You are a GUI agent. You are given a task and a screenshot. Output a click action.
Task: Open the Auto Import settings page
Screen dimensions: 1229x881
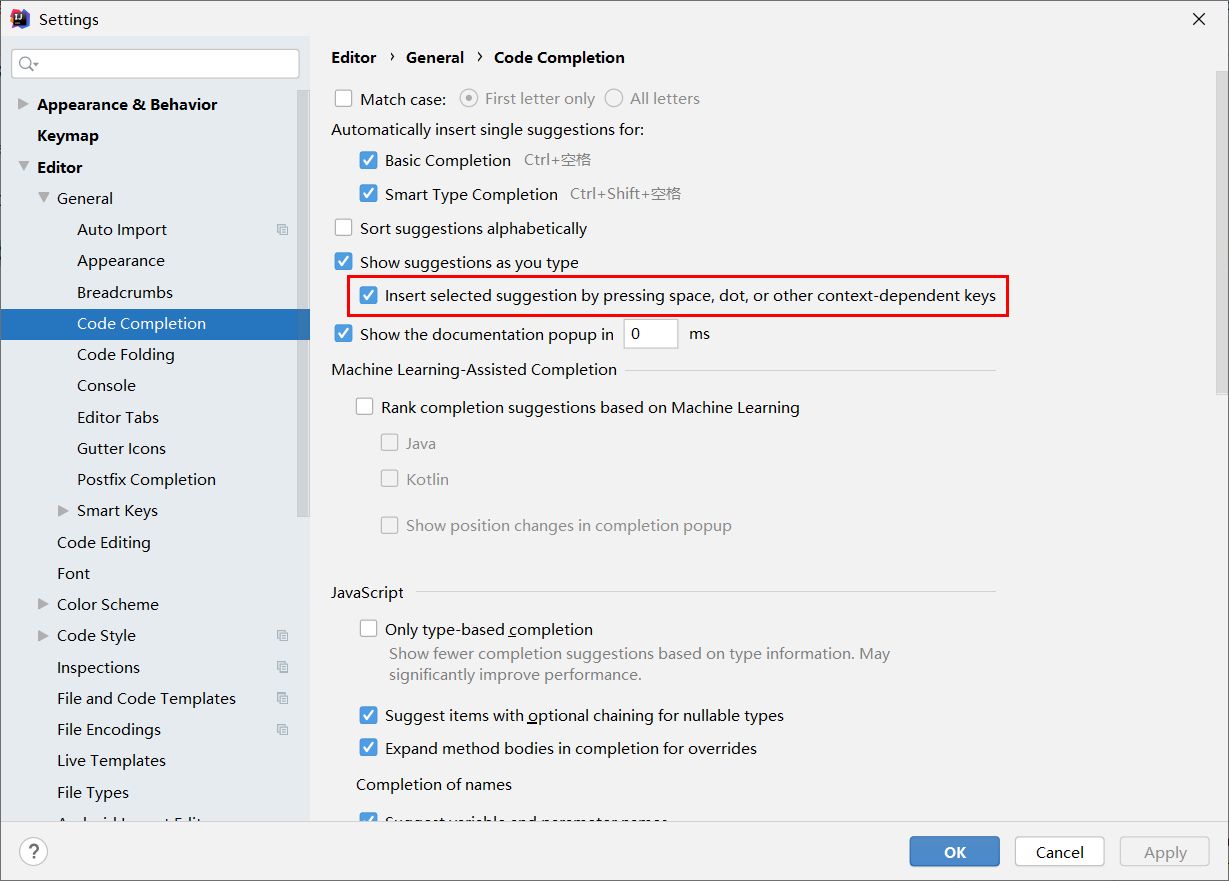point(122,230)
